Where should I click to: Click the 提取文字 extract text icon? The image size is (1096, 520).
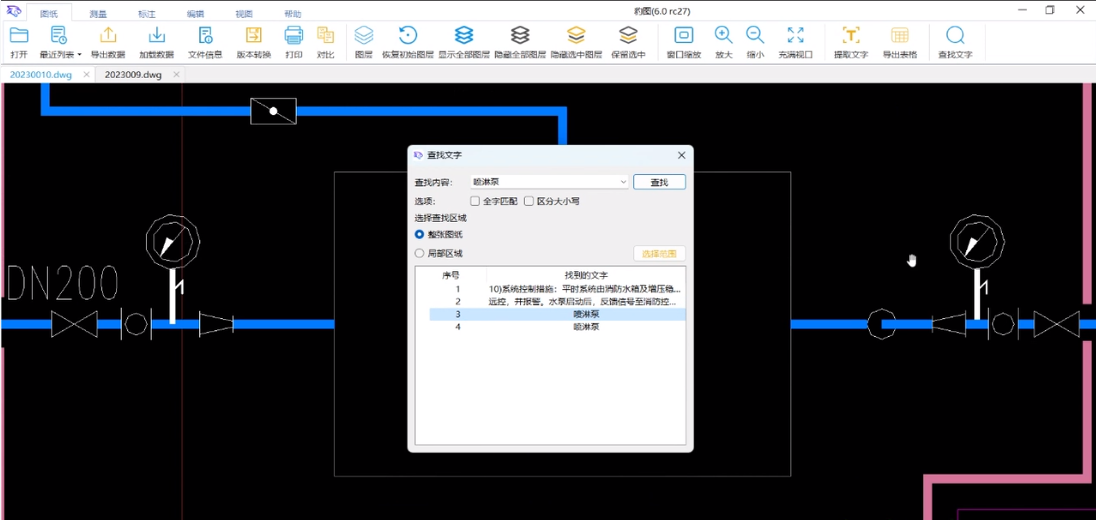[x=851, y=36]
